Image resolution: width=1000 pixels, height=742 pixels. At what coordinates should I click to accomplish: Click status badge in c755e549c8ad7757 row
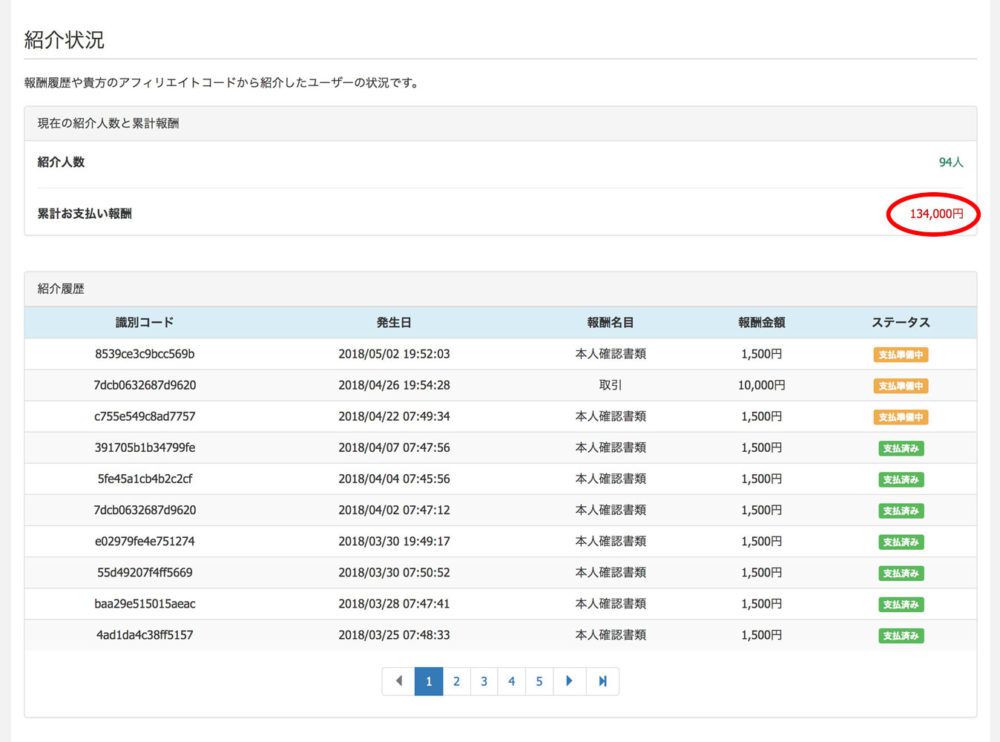901,417
